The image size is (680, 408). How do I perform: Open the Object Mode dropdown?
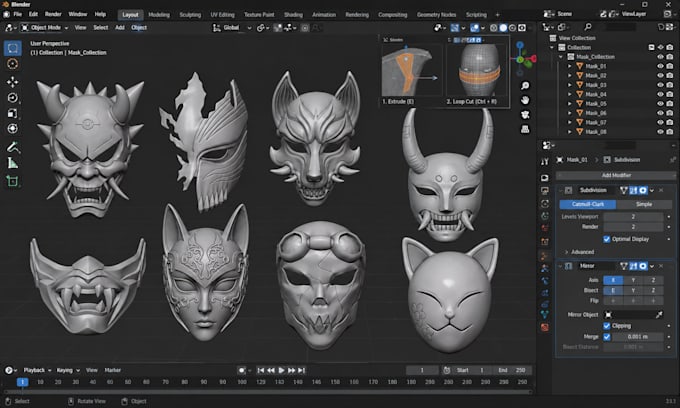(45, 28)
